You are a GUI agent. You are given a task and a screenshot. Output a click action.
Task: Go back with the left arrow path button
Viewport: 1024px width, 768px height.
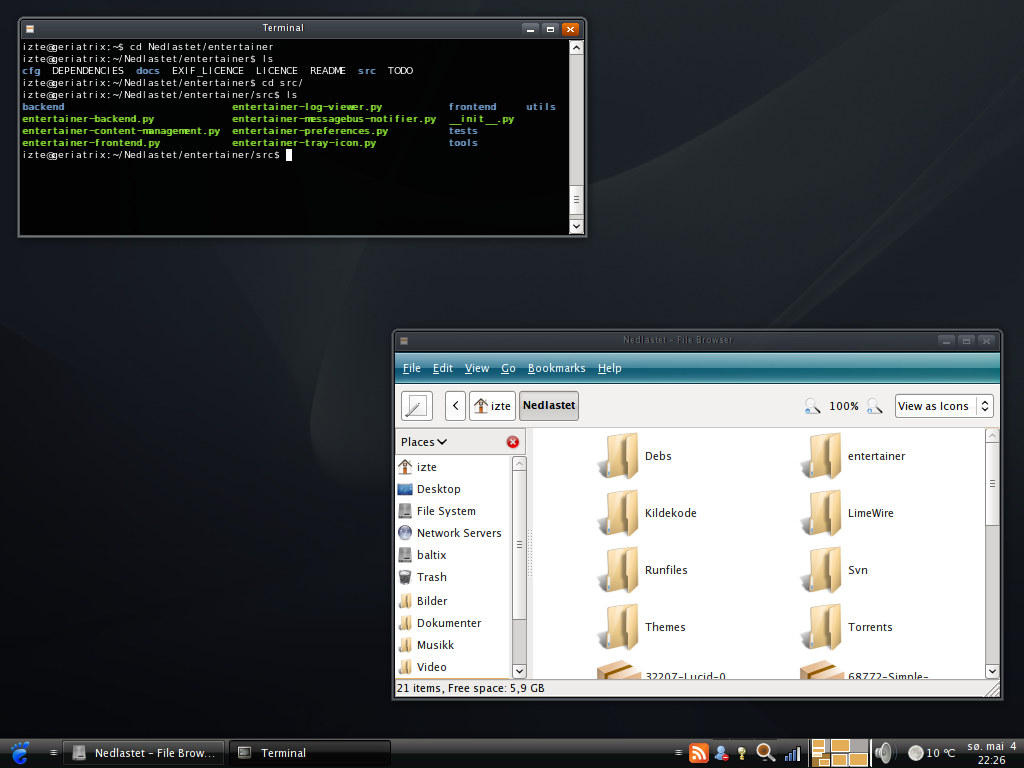tap(455, 406)
